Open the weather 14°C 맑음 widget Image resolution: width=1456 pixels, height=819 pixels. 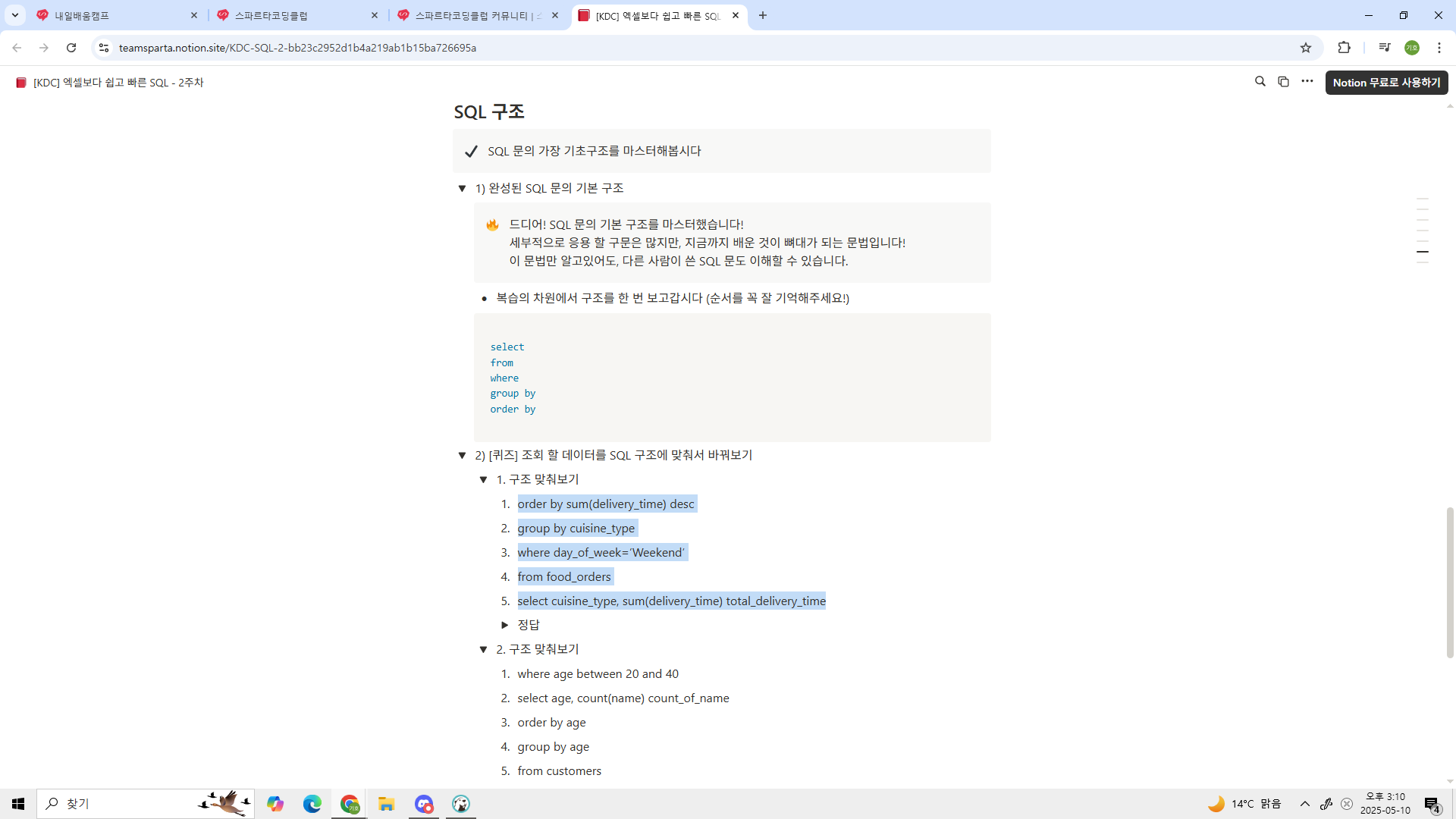tap(1244, 804)
